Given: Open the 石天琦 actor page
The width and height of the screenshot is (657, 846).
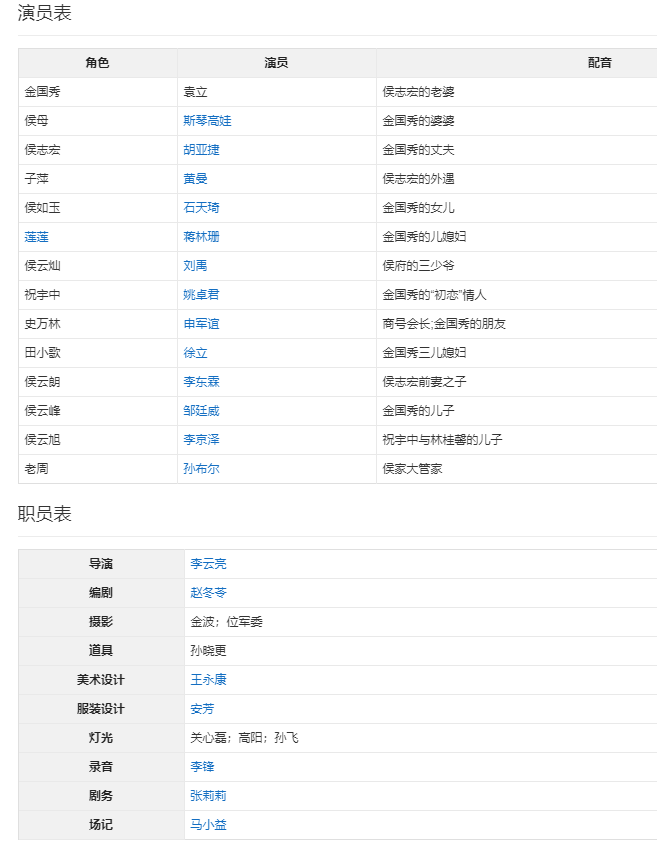Looking at the screenshot, I should [x=201, y=208].
